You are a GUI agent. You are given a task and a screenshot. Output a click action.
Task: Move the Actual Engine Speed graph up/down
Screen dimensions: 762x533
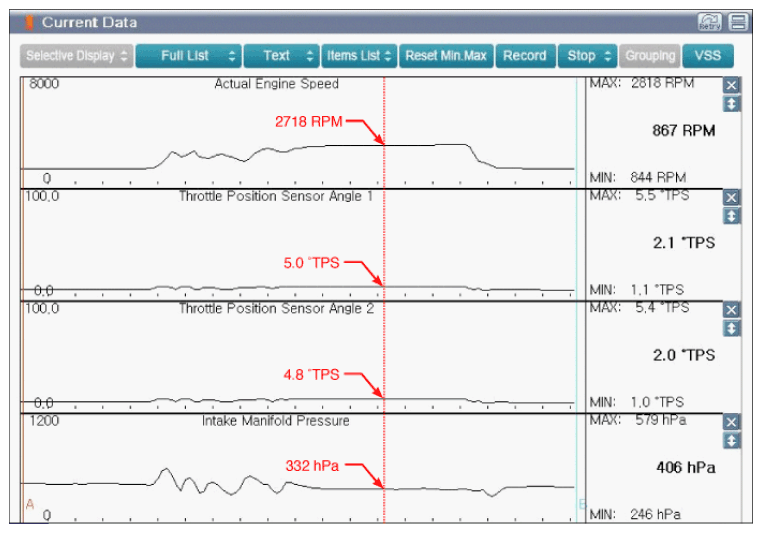click(x=731, y=103)
